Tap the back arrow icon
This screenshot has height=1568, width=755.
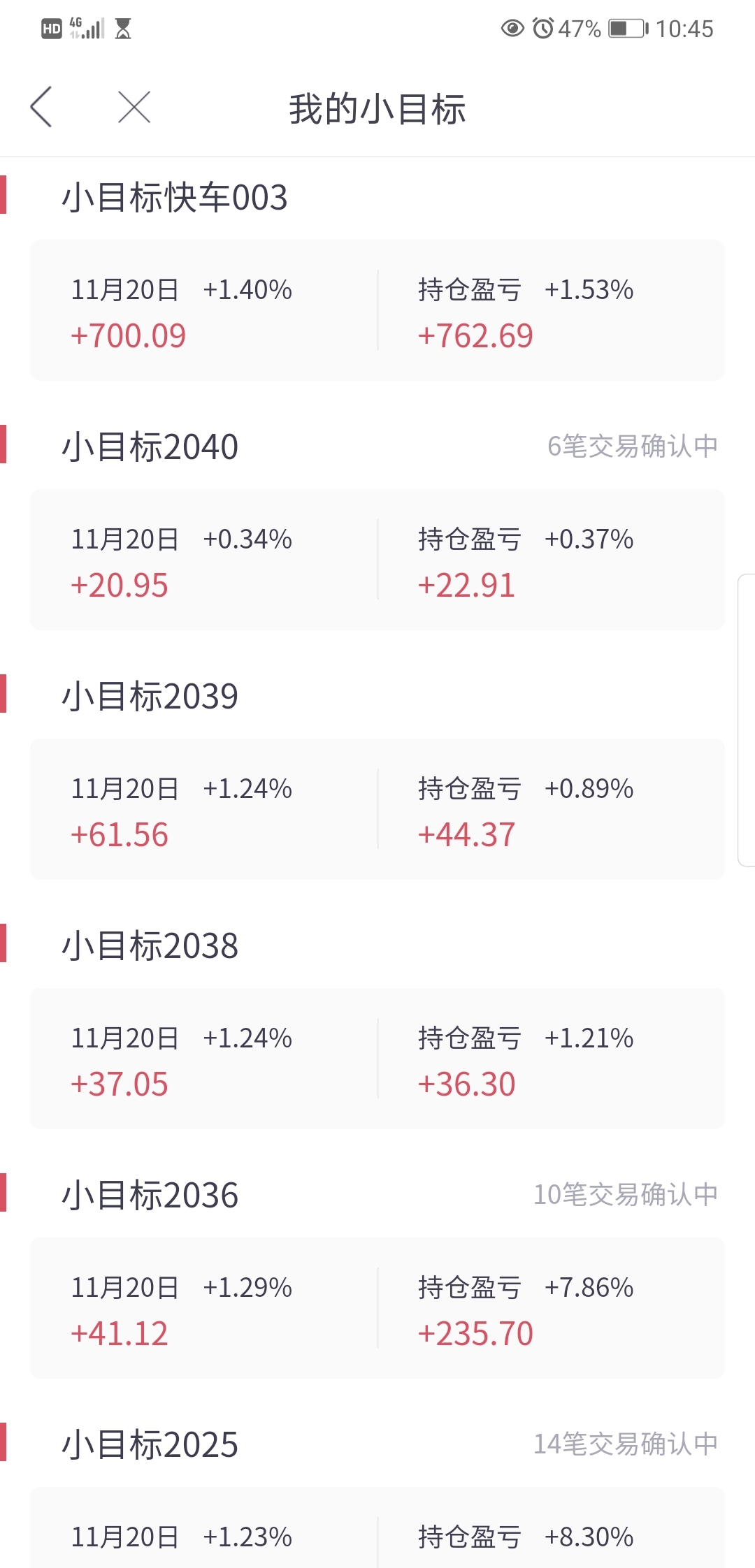click(x=41, y=107)
